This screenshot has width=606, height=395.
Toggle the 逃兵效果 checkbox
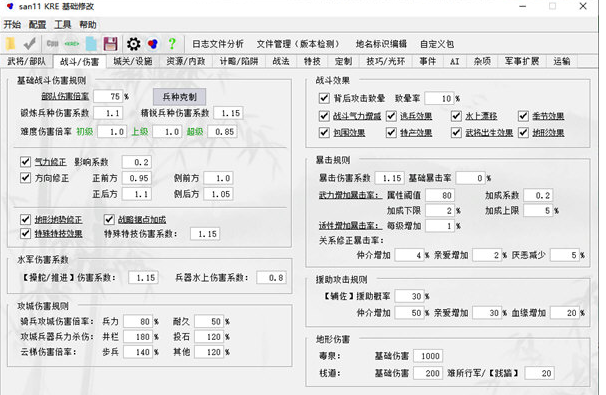click(x=391, y=116)
